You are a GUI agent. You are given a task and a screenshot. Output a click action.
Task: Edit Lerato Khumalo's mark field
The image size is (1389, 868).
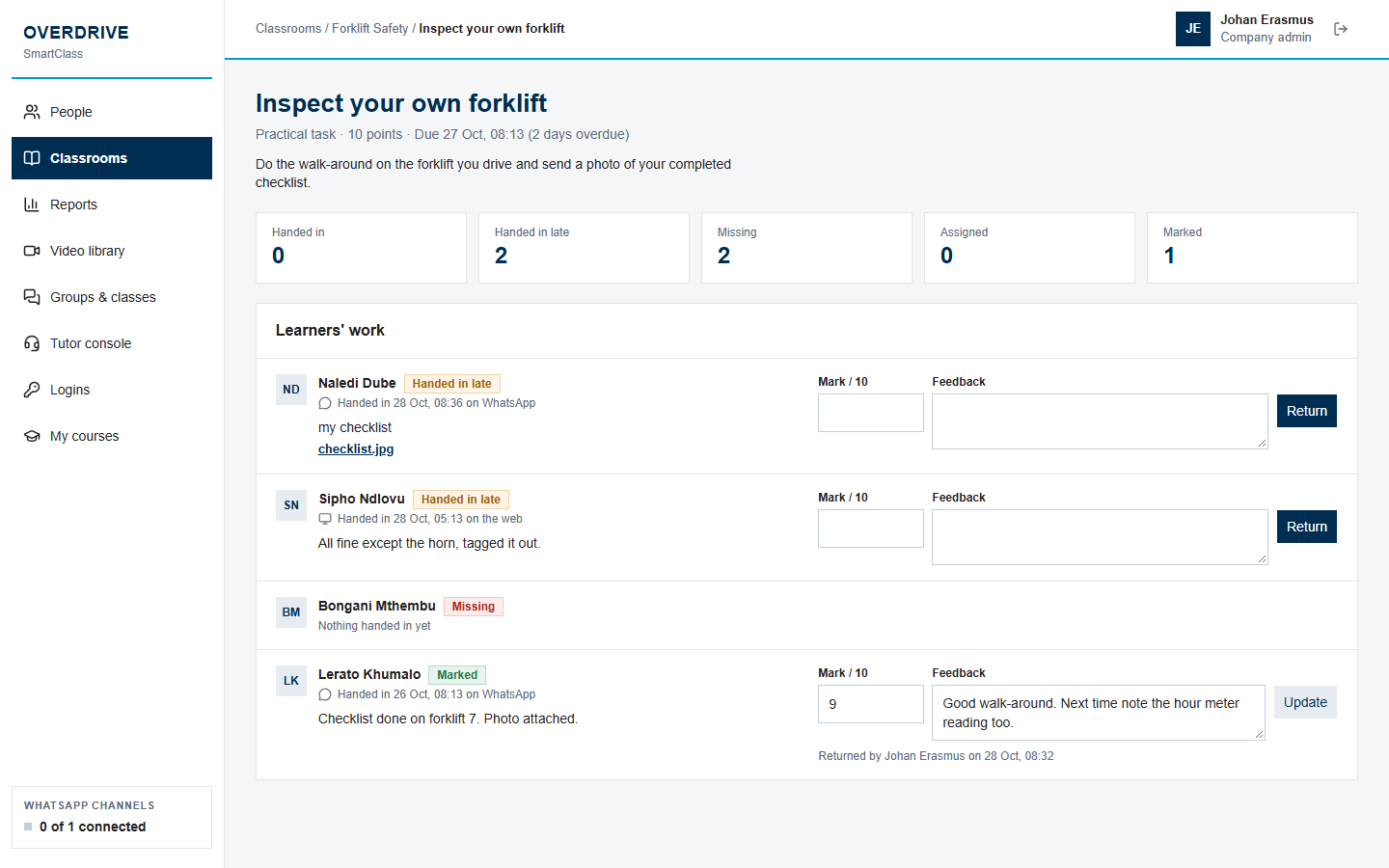[871, 704]
